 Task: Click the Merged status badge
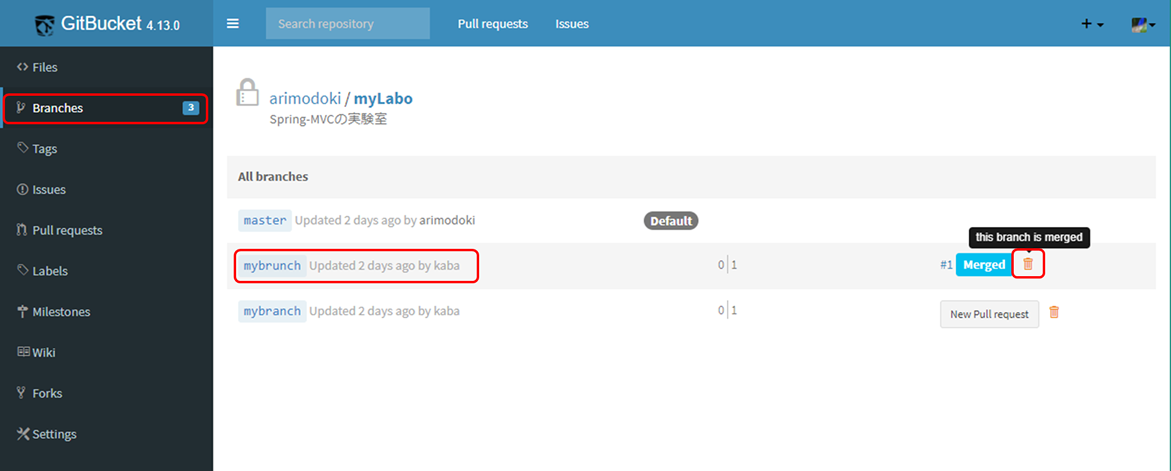coord(984,265)
